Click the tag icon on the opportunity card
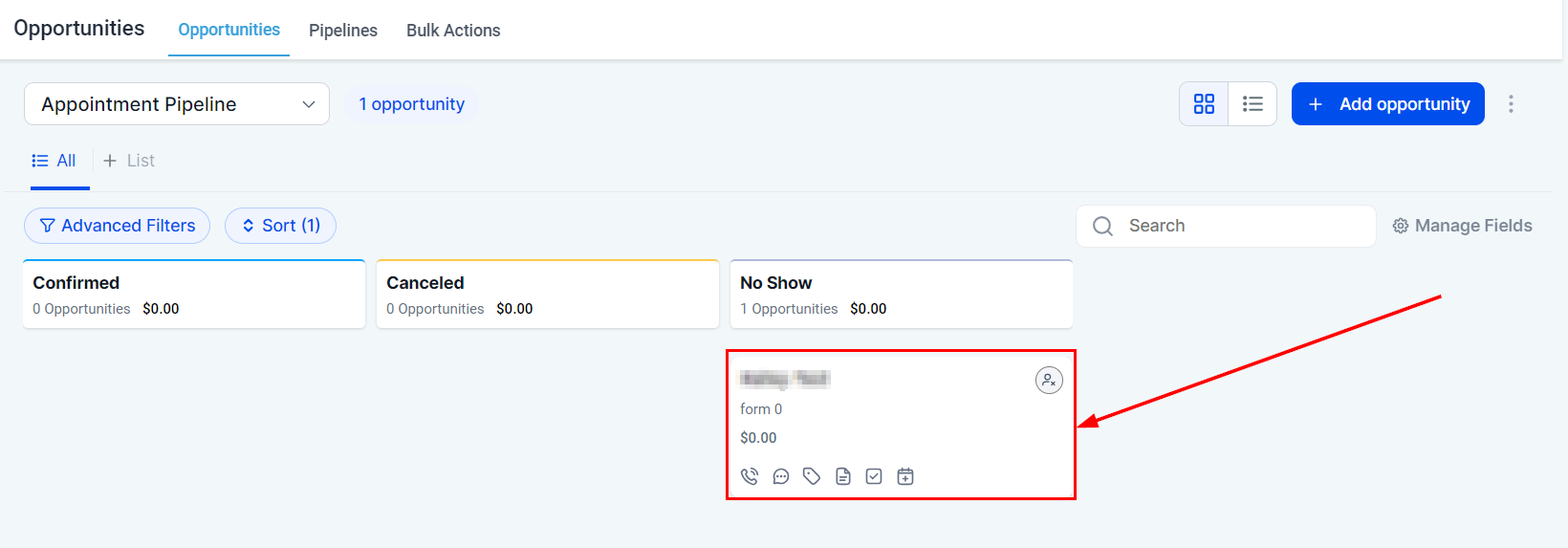This screenshot has width=1568, height=548. point(812,476)
